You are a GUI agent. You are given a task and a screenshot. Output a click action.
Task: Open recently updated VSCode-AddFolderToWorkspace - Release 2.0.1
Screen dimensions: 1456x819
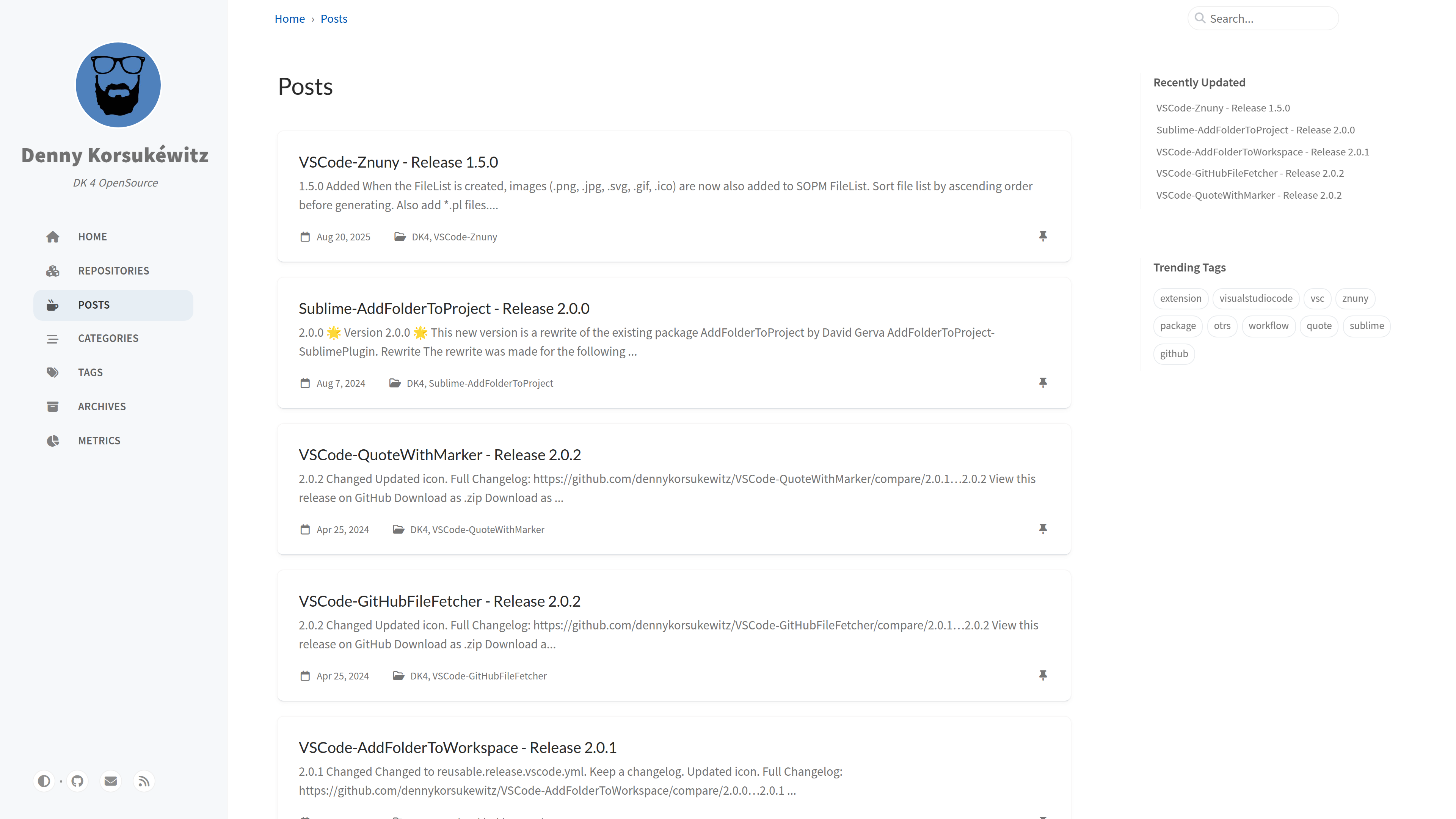(1263, 152)
